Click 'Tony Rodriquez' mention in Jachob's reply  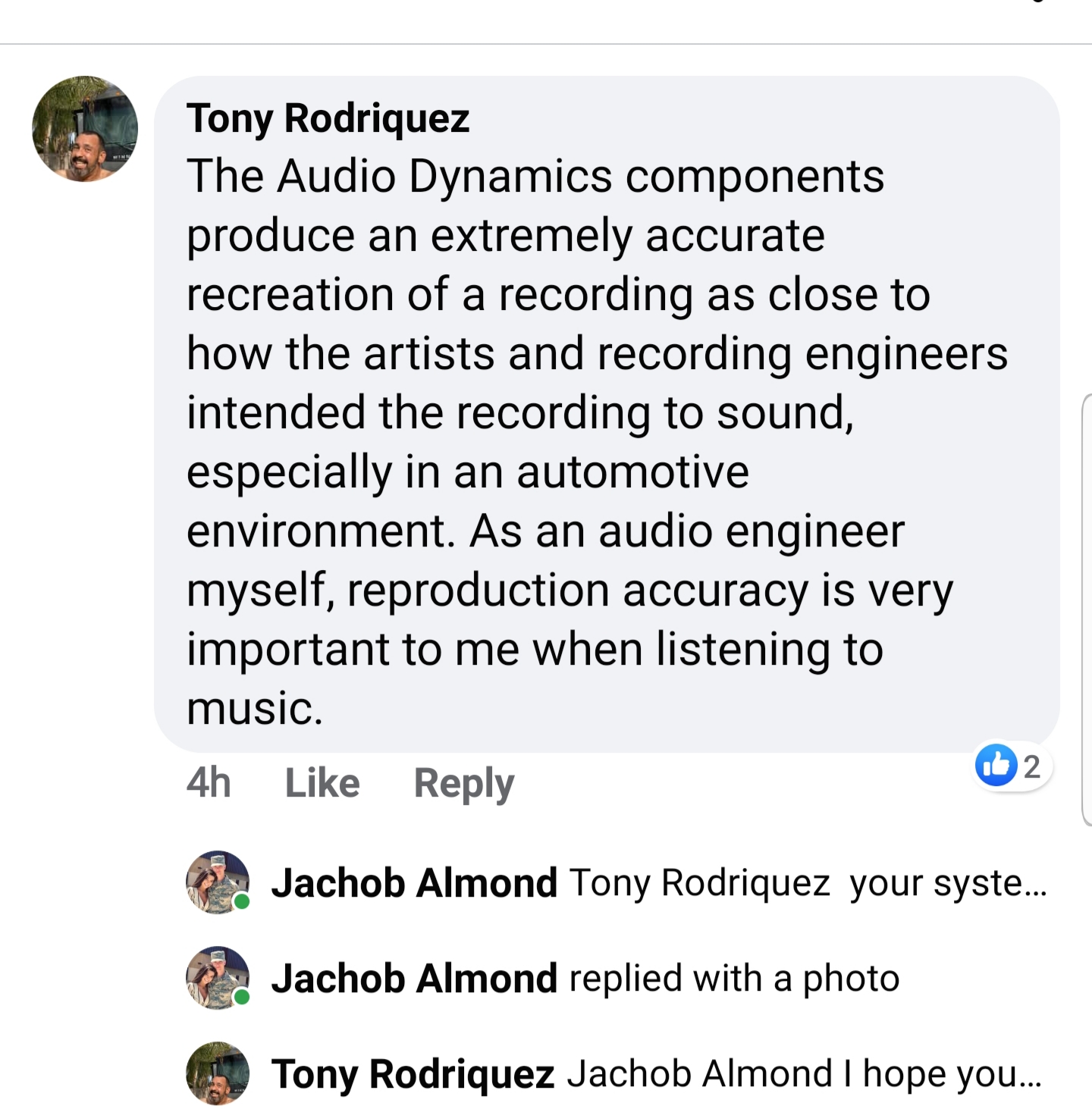tap(699, 883)
